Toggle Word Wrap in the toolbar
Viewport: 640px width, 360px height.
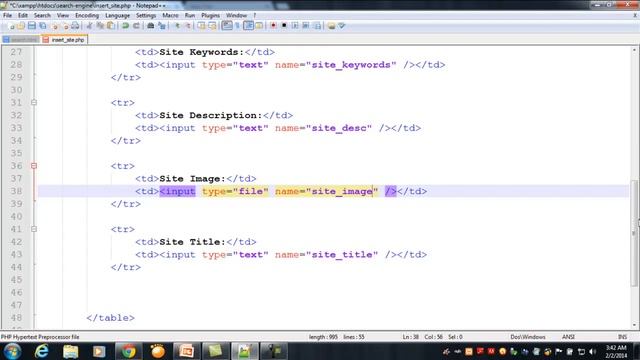[227, 26]
